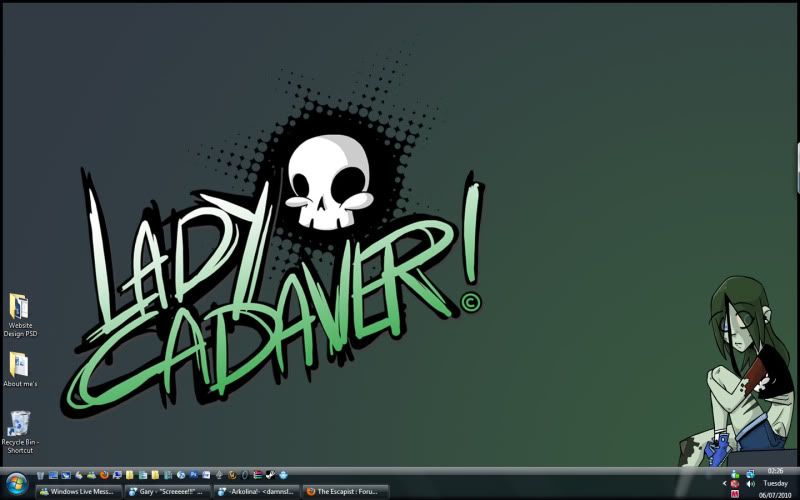Click the Messenger buddy tray icon
800x500 pixels.
(x=735, y=474)
